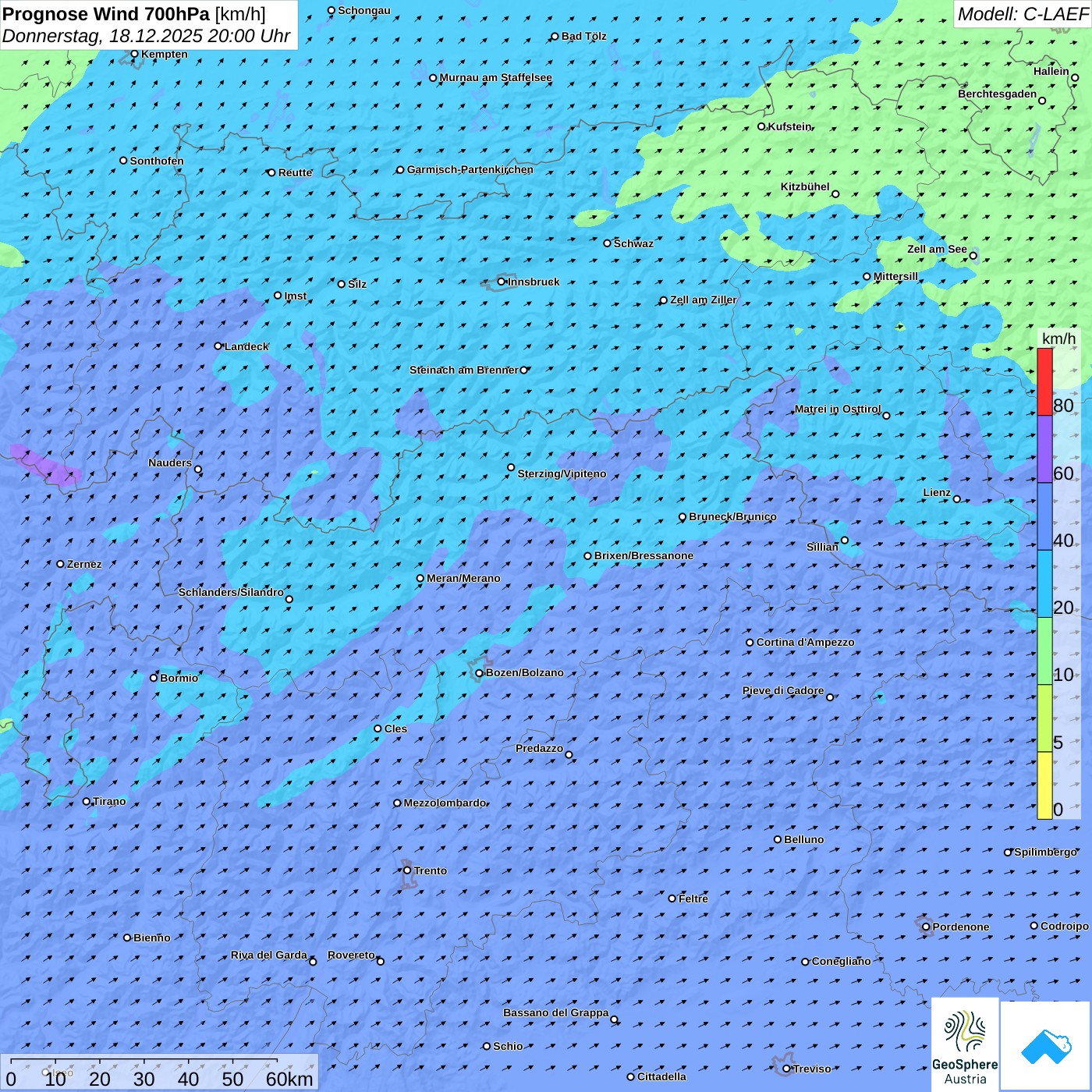
Task: Click the blue cloud logo icon
Action: click(x=1046, y=1045)
